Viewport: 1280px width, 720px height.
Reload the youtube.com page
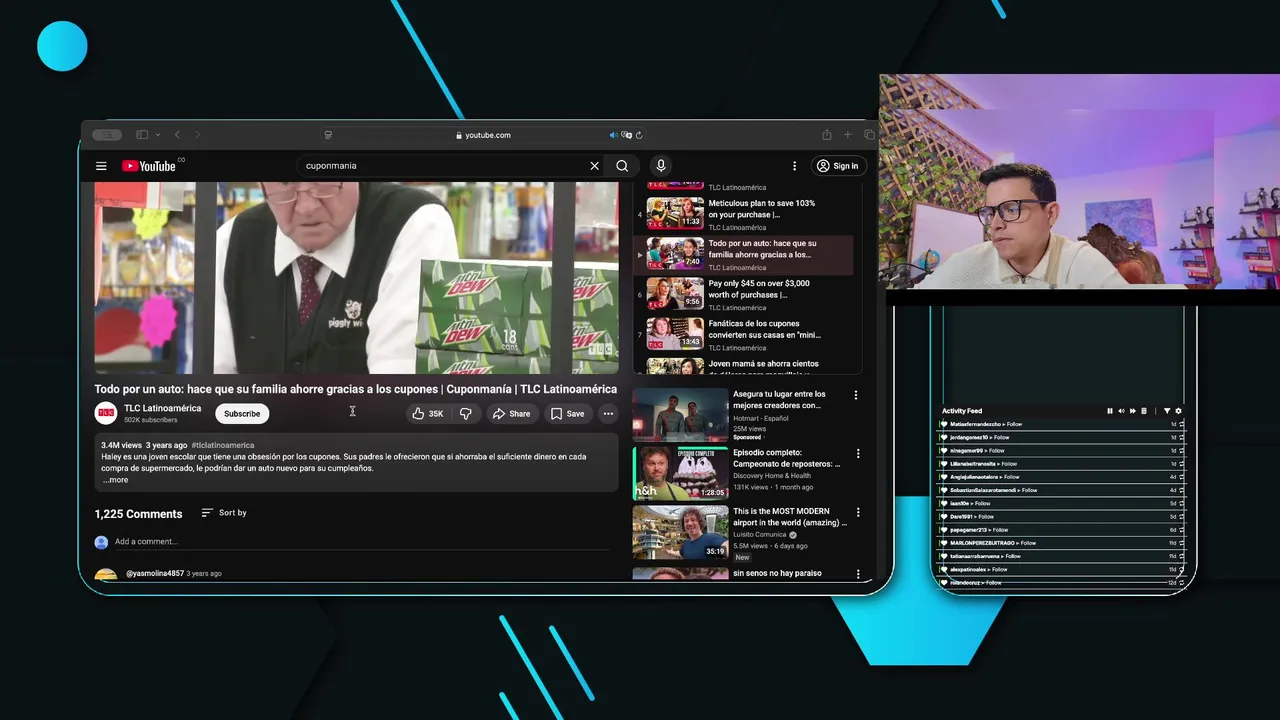point(638,135)
